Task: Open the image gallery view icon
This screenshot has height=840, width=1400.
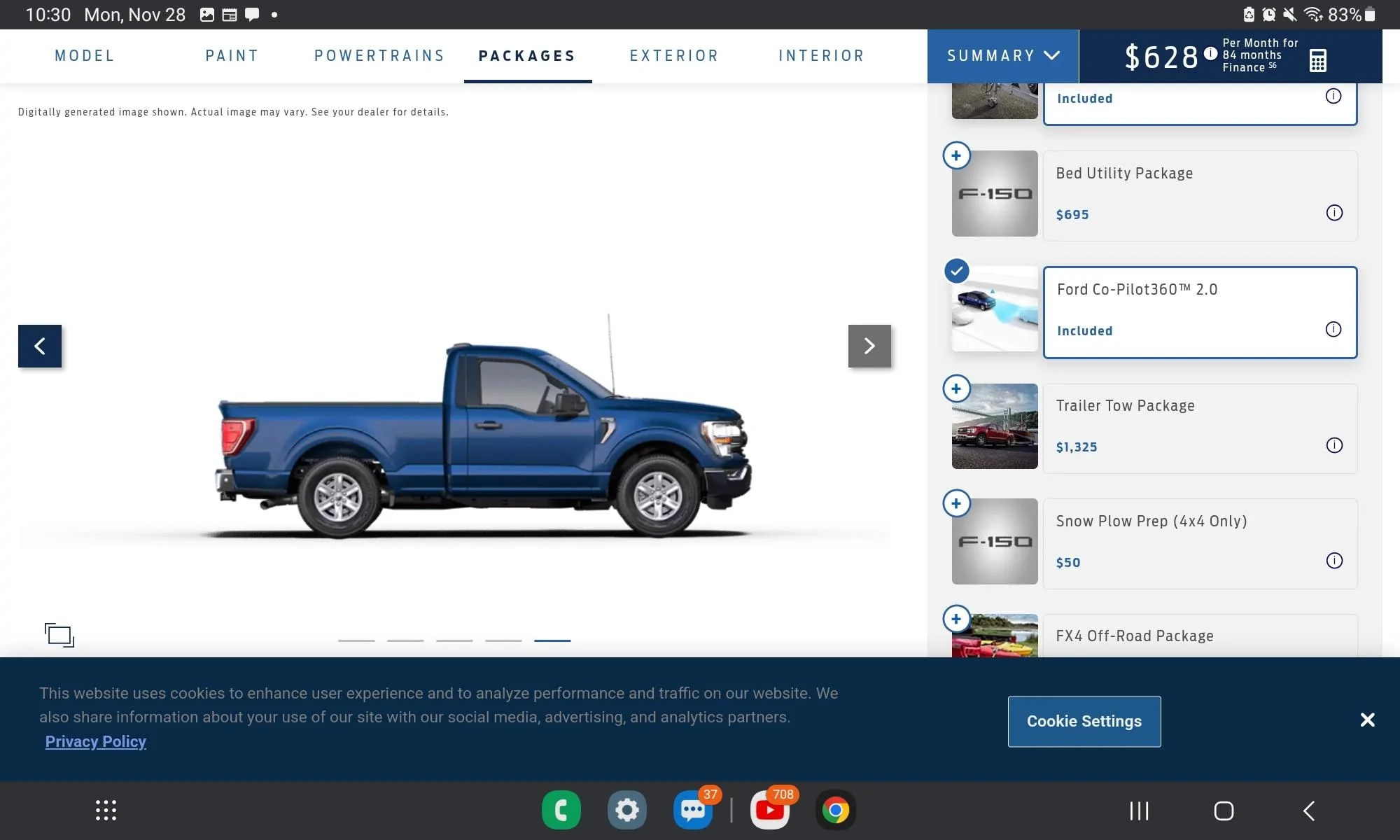Action: tap(59, 635)
